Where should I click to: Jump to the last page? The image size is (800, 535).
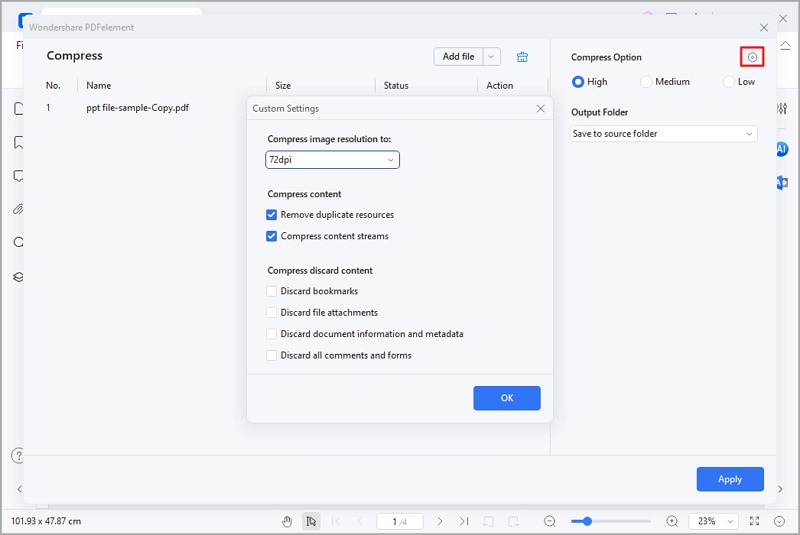[464, 521]
